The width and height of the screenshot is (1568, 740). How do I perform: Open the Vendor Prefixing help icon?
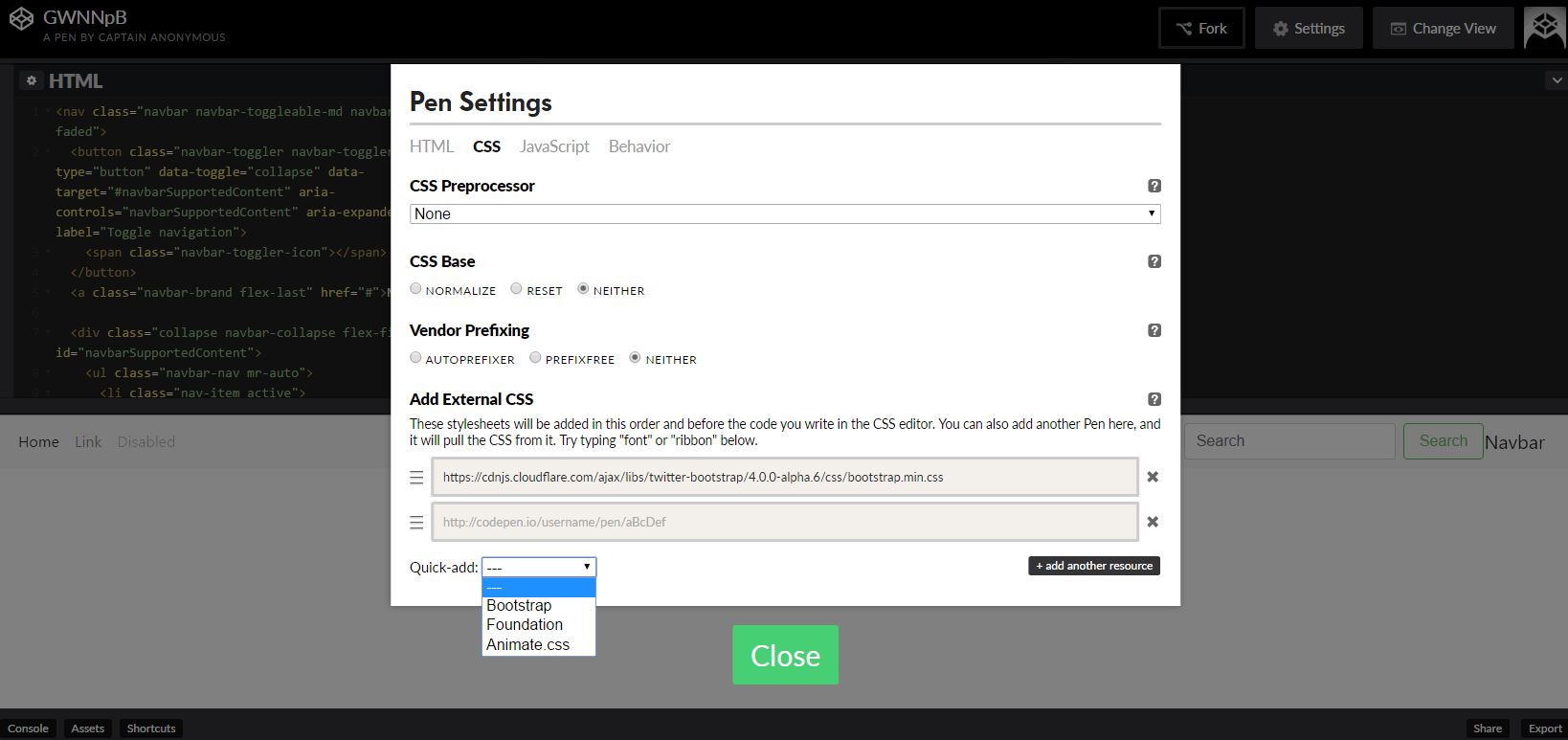coord(1154,330)
